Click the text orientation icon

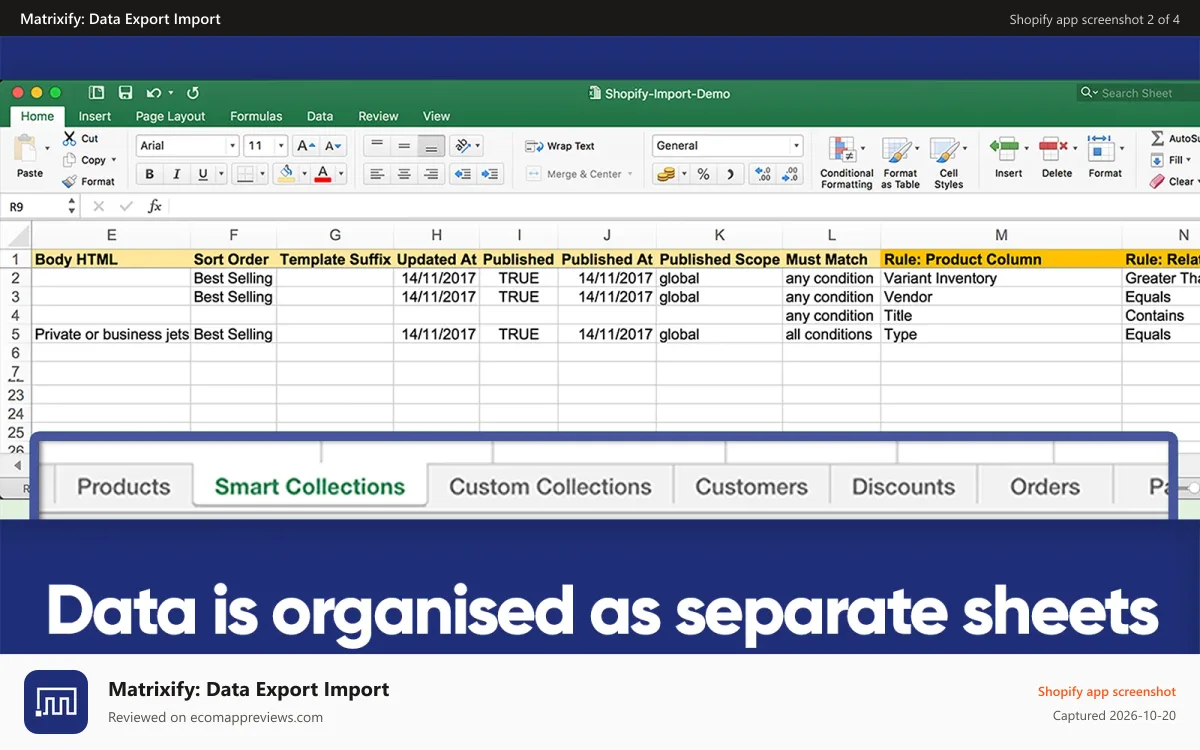[x=462, y=146]
